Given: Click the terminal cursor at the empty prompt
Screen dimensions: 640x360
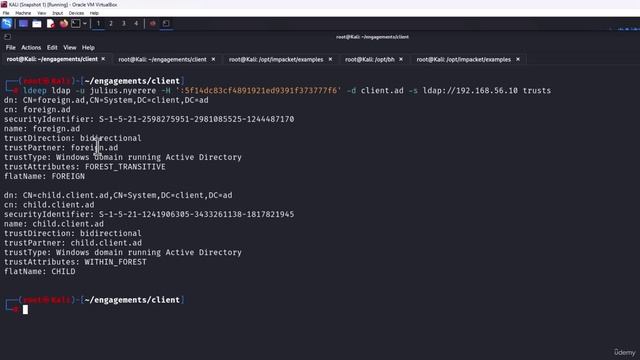Looking at the screenshot, I should 25,309.
